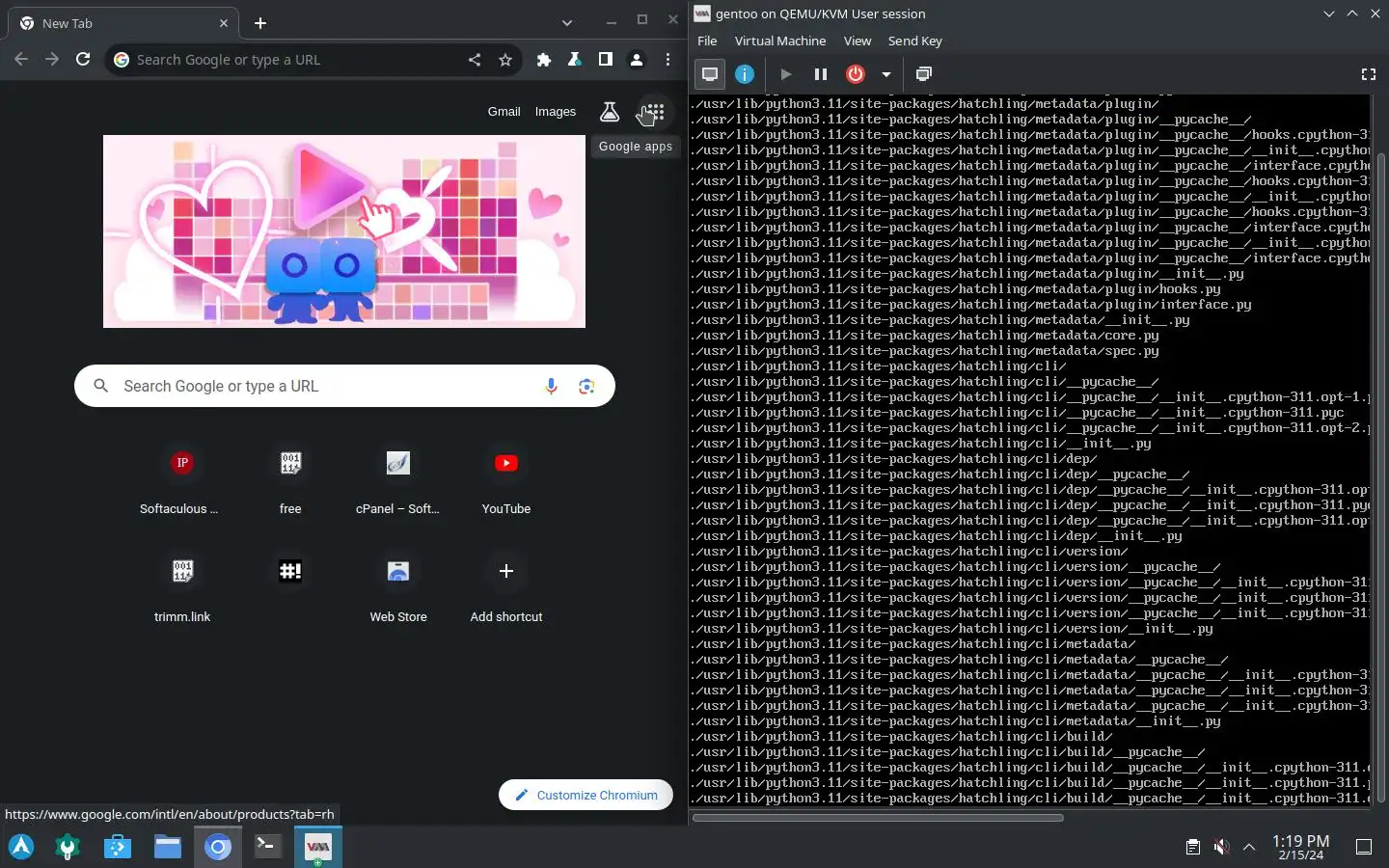Show virtual hardware details
This screenshot has height=868, width=1389.
pos(745,74)
